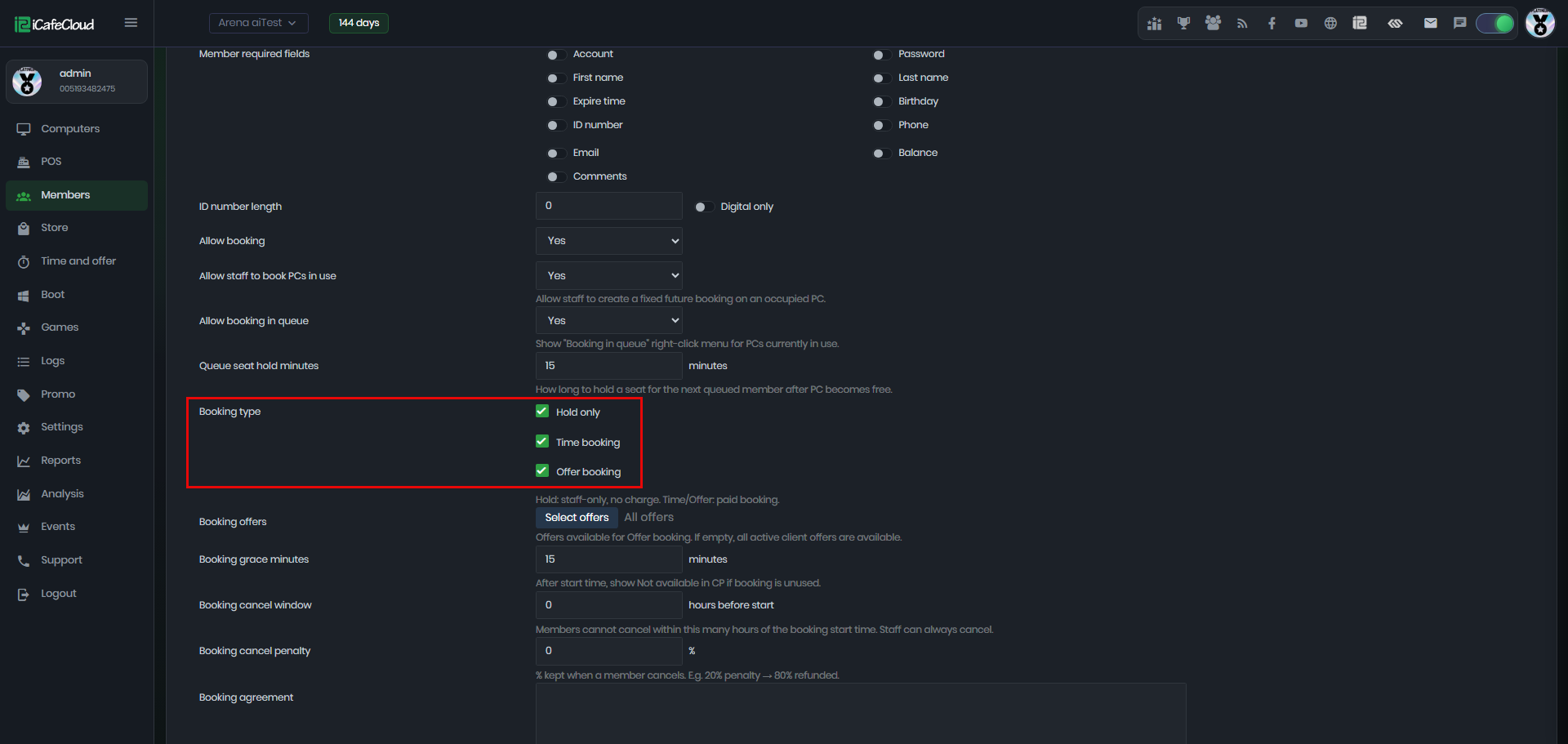Screen dimensions: 1568x744
Task: Toggle the green theme switch in header
Action: tap(1495, 24)
